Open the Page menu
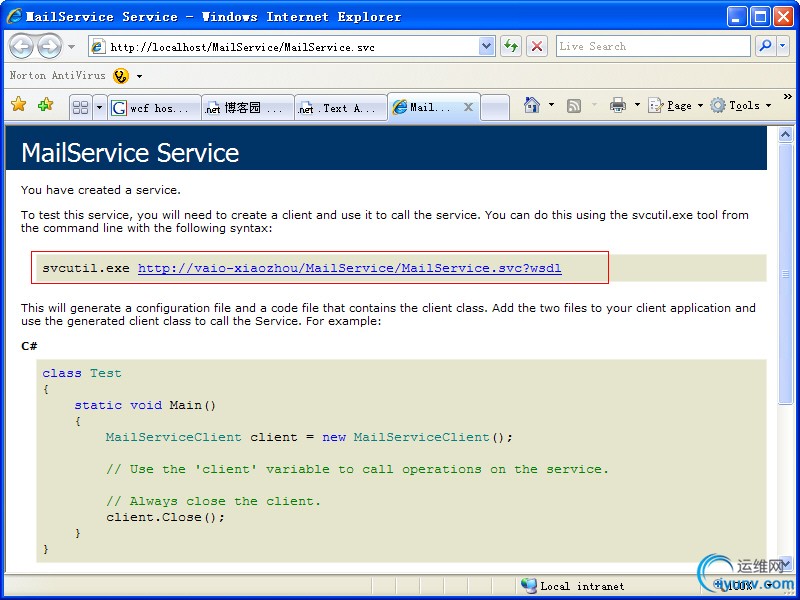This screenshot has width=800, height=600. click(676, 106)
